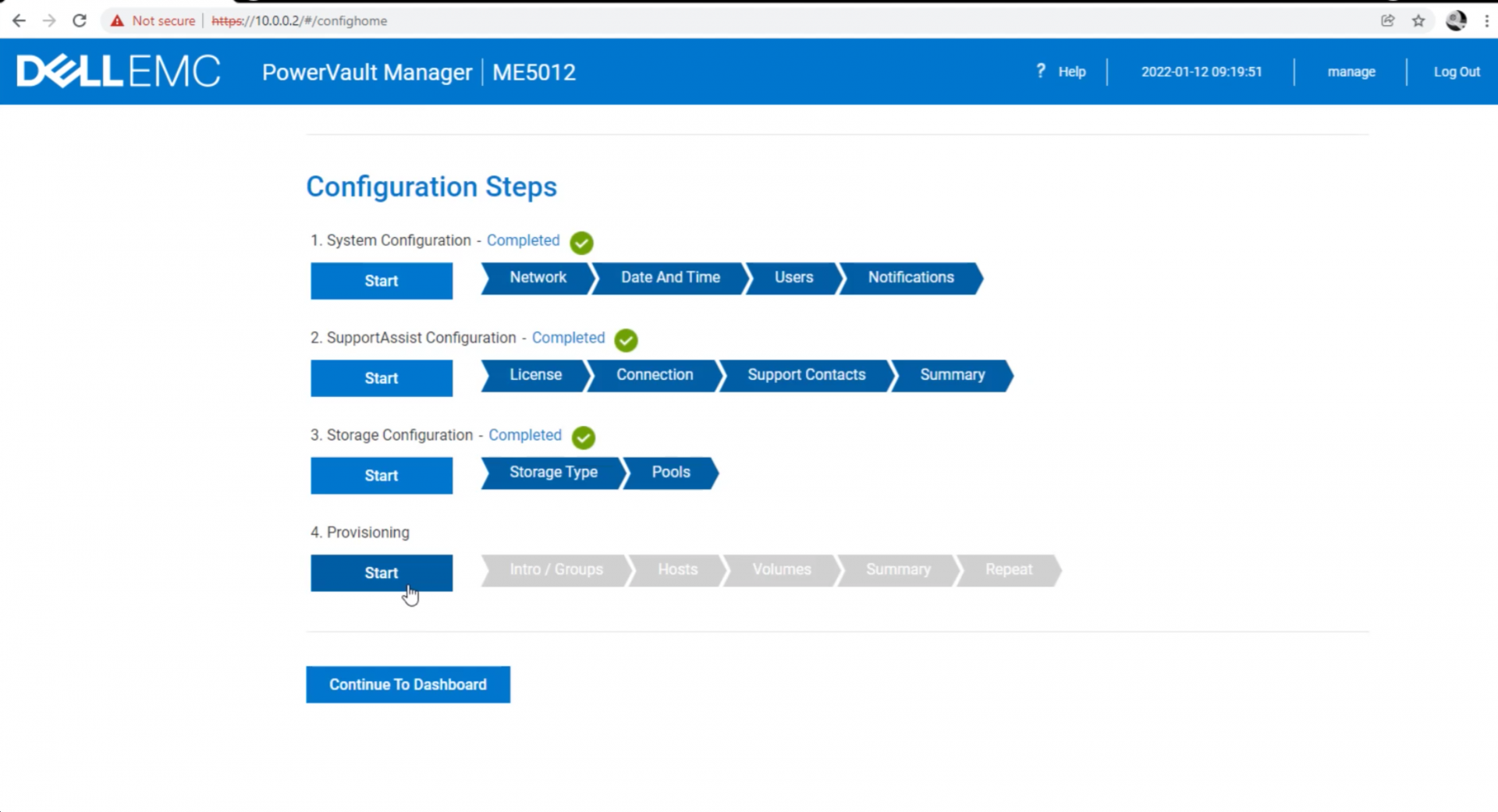The height and width of the screenshot is (812, 1498).
Task: Log Out of PowerVault Manager
Action: 1456,72
